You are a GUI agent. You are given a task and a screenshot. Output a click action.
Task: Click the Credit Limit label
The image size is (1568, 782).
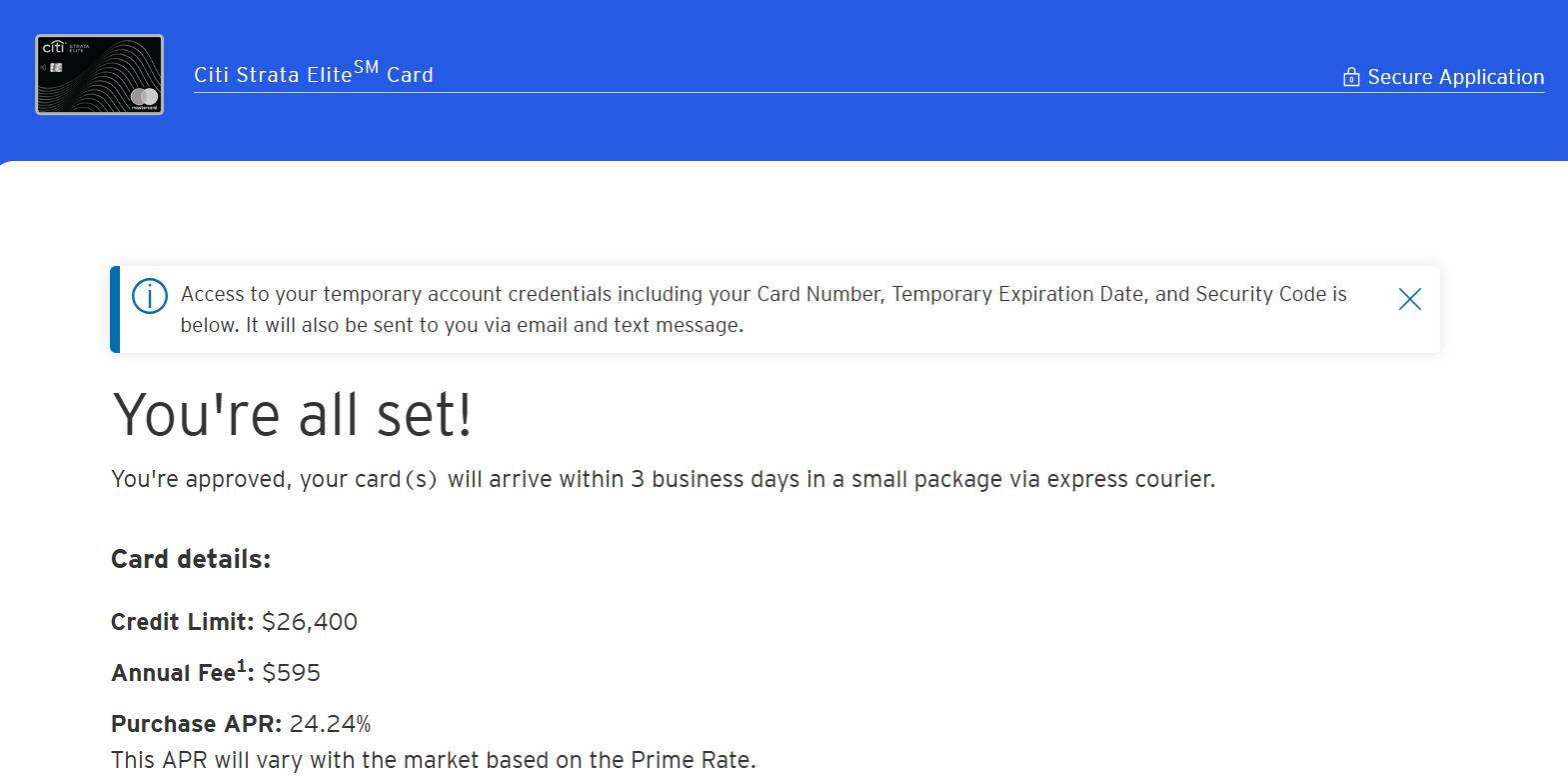tap(183, 622)
